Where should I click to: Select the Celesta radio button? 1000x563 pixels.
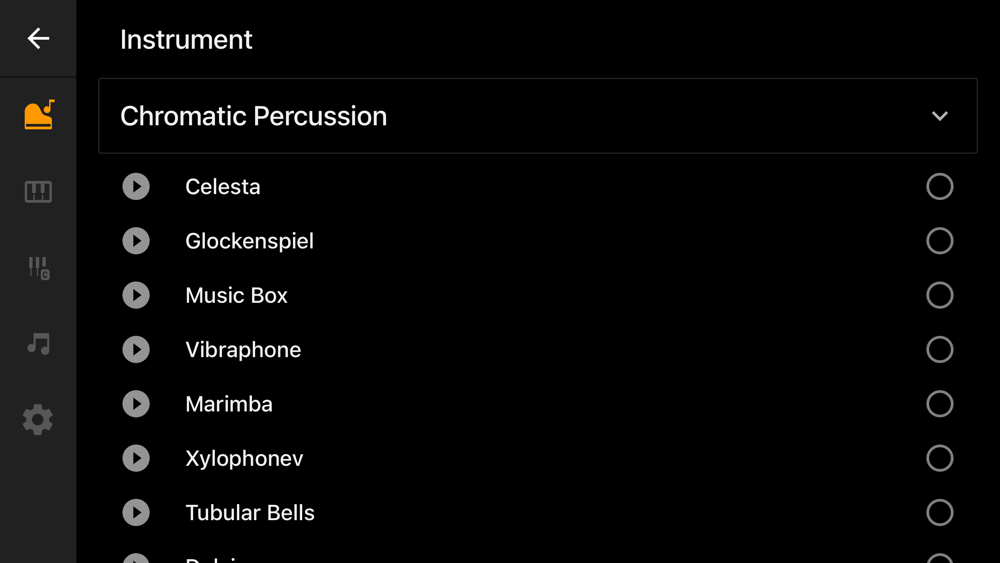tap(939, 187)
